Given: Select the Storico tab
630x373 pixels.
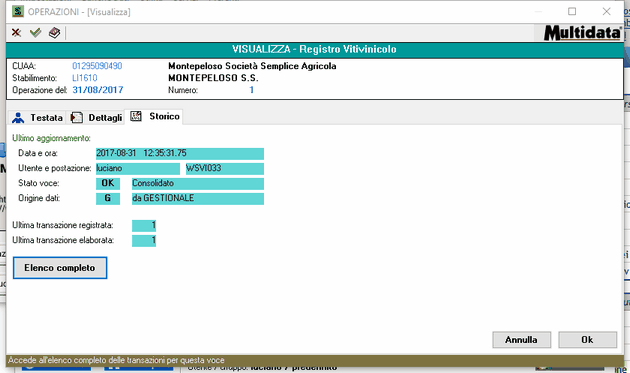Looking at the screenshot, I should (x=155, y=117).
